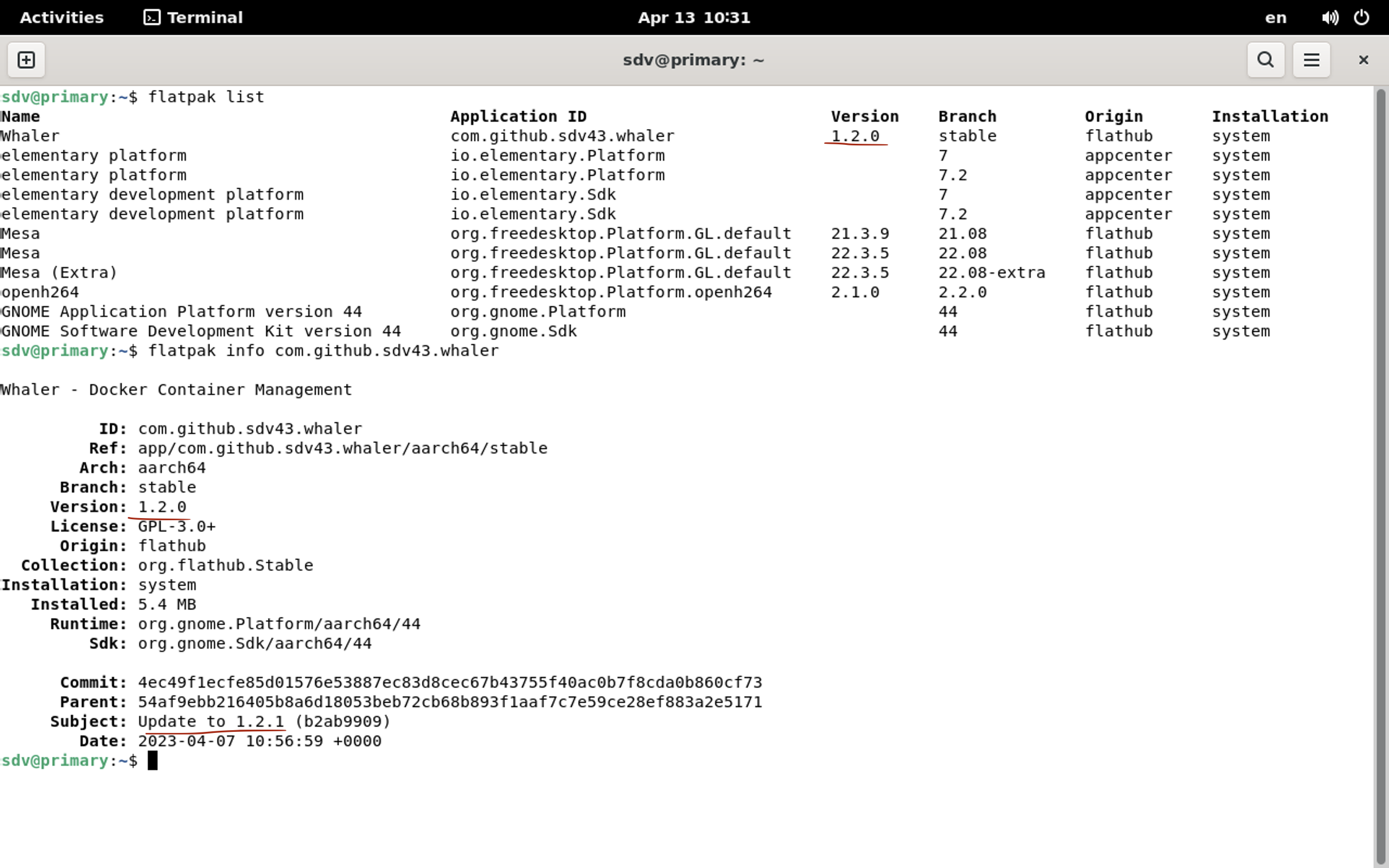
Task: Open terminal search
Action: point(1265,60)
